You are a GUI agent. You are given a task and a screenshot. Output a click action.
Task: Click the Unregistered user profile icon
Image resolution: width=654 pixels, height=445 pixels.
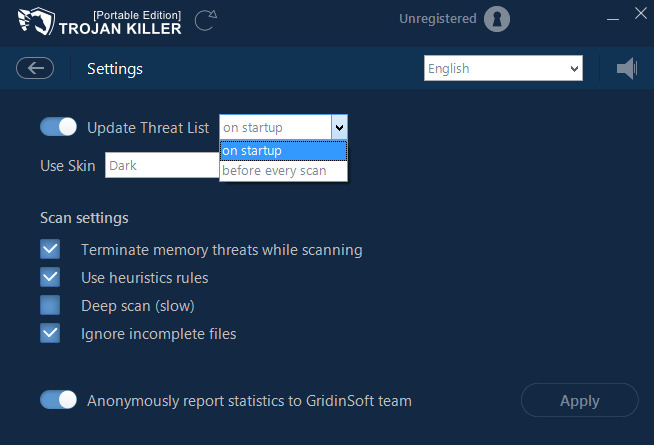[x=497, y=19]
